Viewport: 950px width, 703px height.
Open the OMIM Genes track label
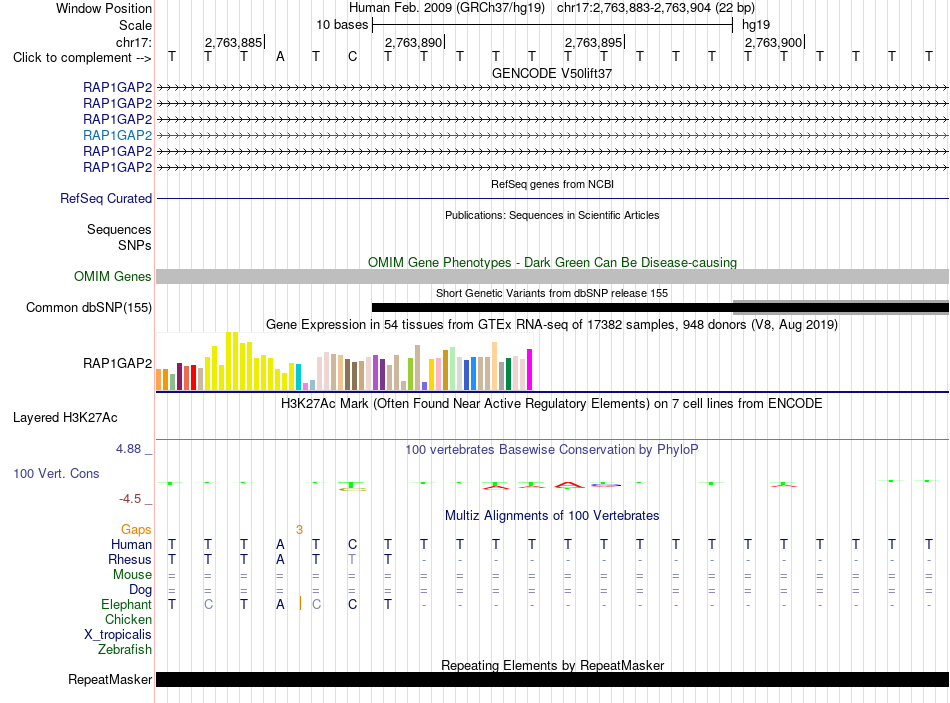113,276
